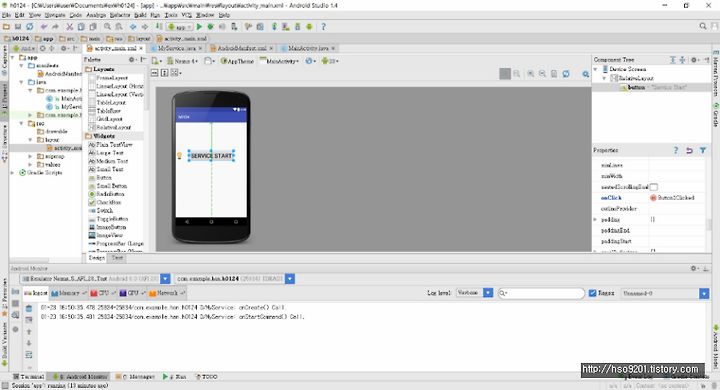Click the Undo arrow in main toolbar
Screen dimensions: 720x390
pyautogui.click(x=44, y=27)
